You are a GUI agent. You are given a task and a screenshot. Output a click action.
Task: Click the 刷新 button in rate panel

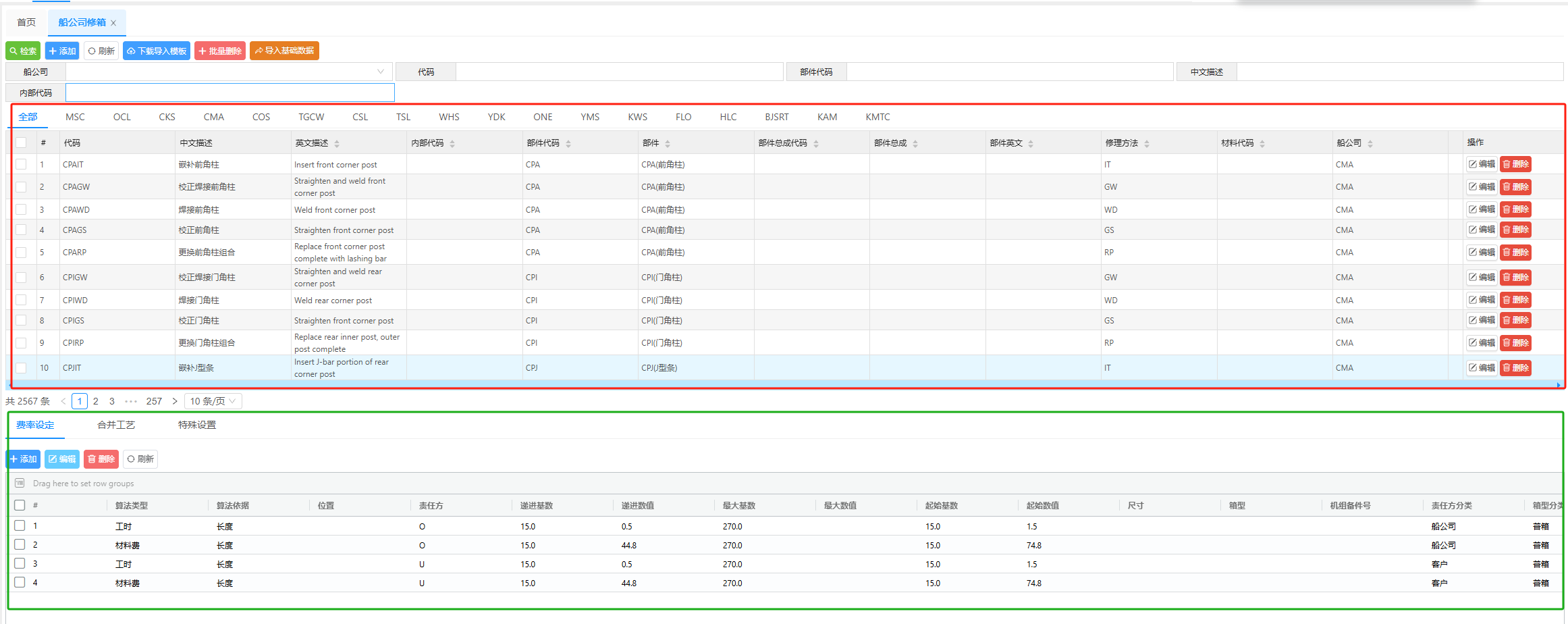pos(140,459)
